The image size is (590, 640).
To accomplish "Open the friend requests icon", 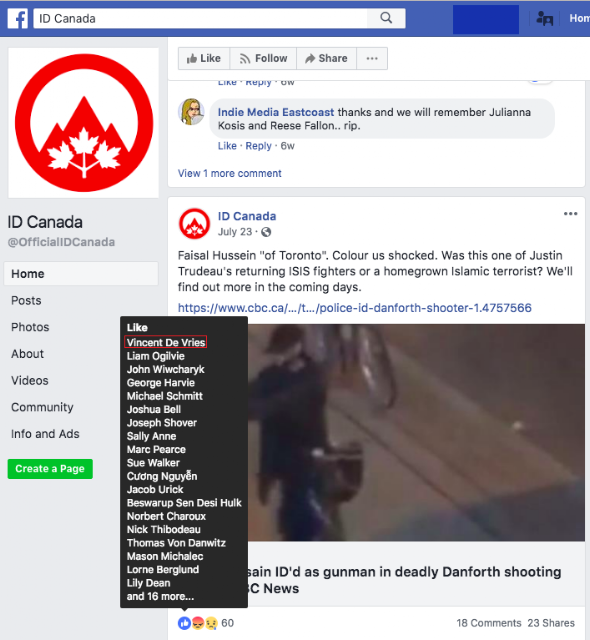I will click(545, 18).
